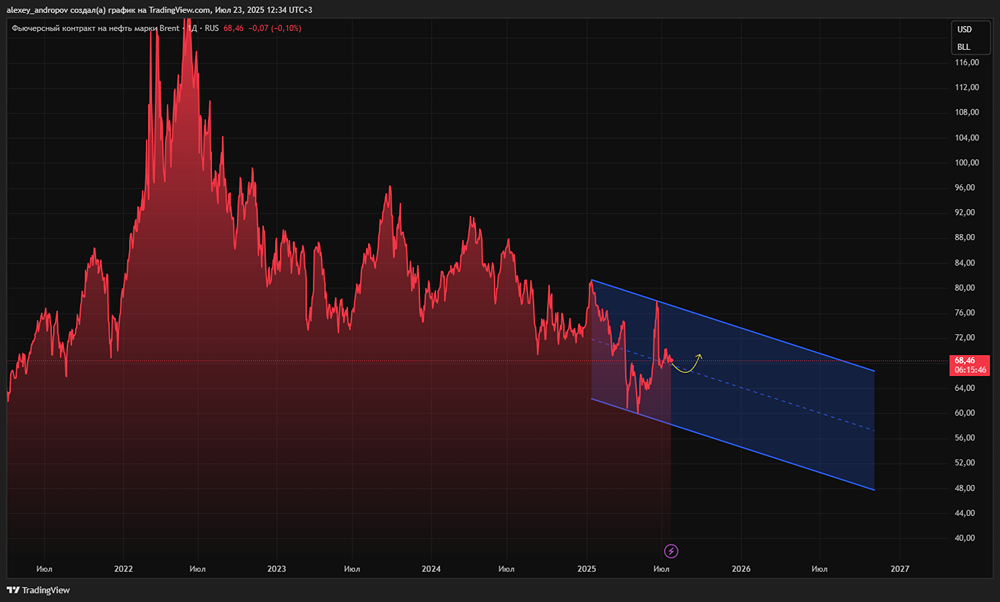Click the 48,00 price axis label
The width and height of the screenshot is (1000, 602).
tap(965, 488)
